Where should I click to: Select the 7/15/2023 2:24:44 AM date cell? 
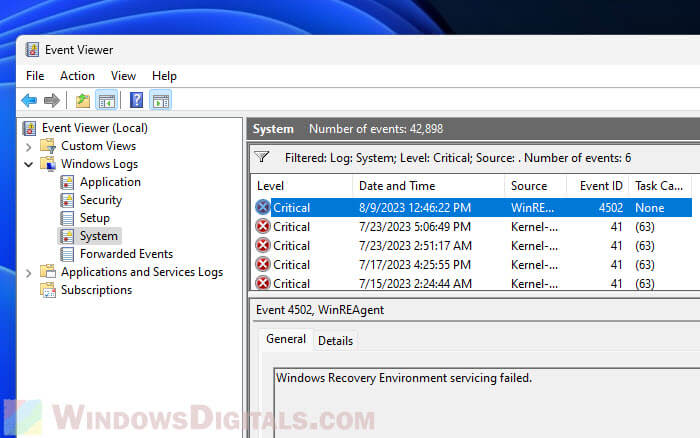[x=415, y=284]
